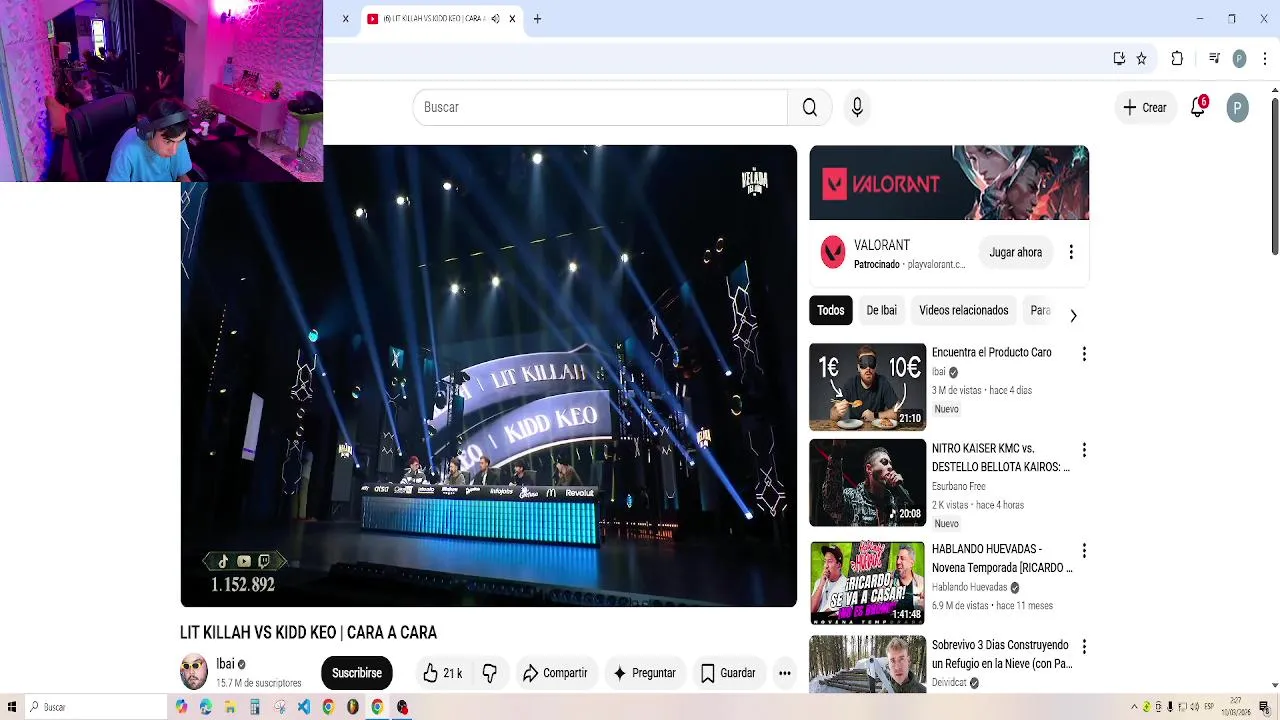Open Snipping Tool from the taskbar
This screenshot has width=1280, height=720.
(x=279, y=707)
